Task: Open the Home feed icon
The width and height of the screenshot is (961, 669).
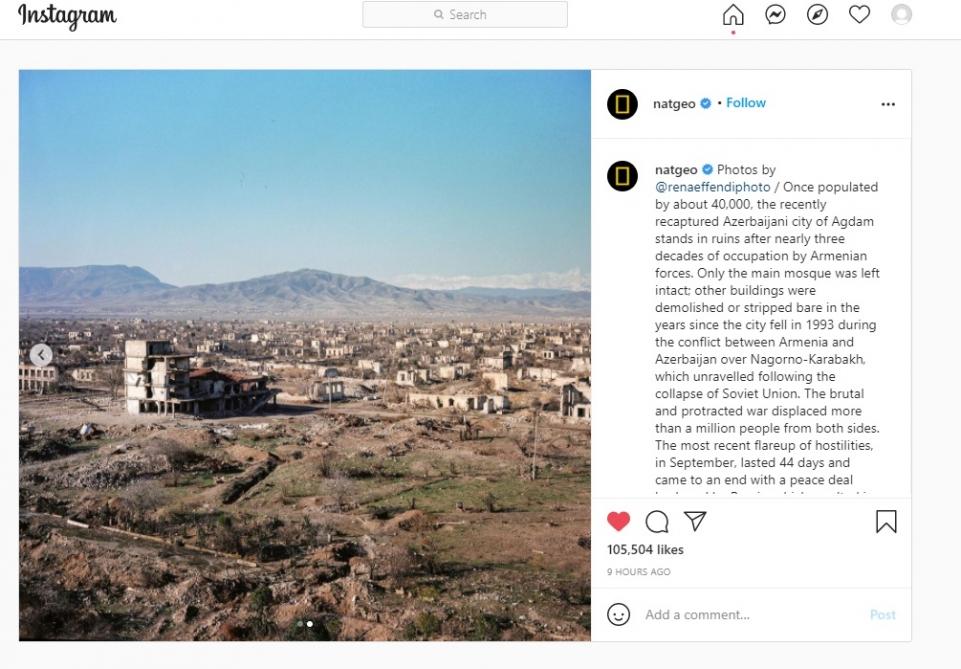Action: click(733, 14)
